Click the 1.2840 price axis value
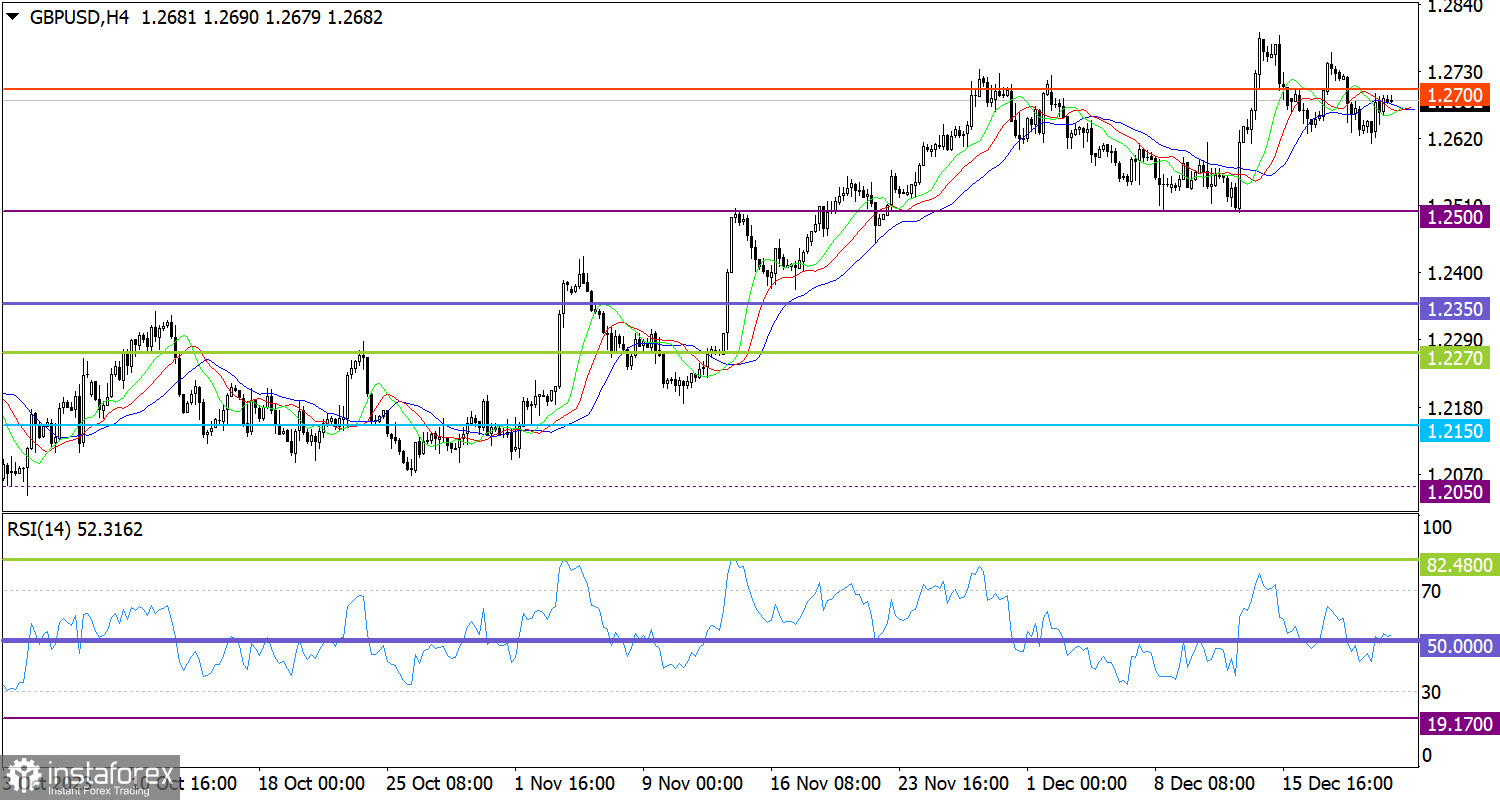This screenshot has height=800, width=1500. 1454,7
